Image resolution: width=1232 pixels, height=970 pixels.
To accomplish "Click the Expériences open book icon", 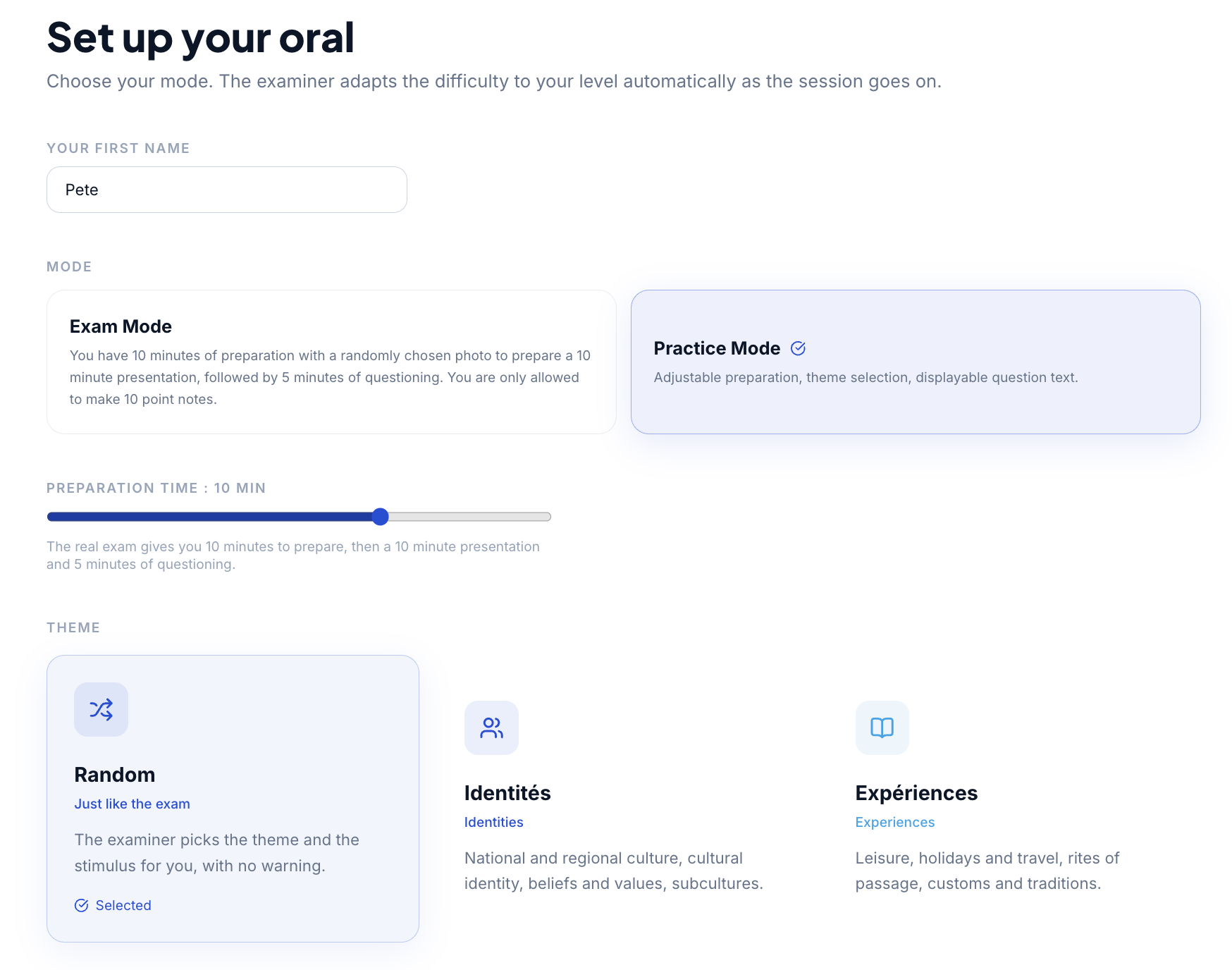I will click(882, 727).
